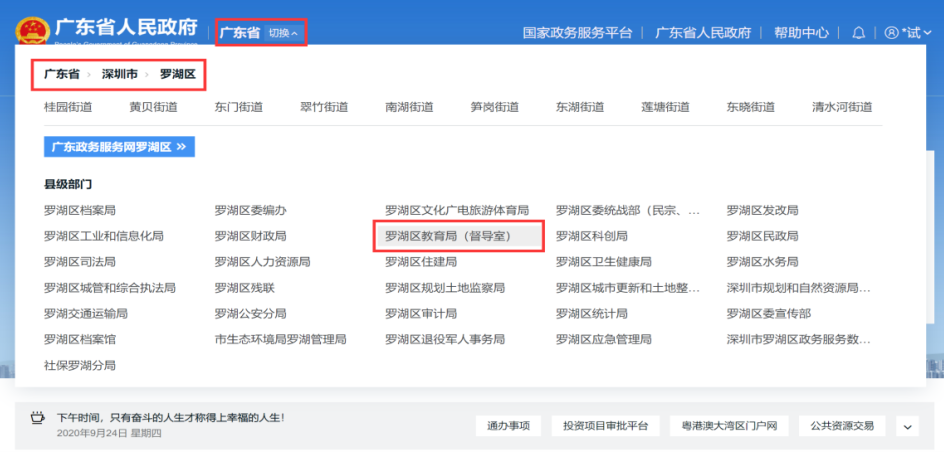Viewport: 944px width, 452px height.
Task: Select 罗湖区 in breadcrumb
Action: point(178,75)
